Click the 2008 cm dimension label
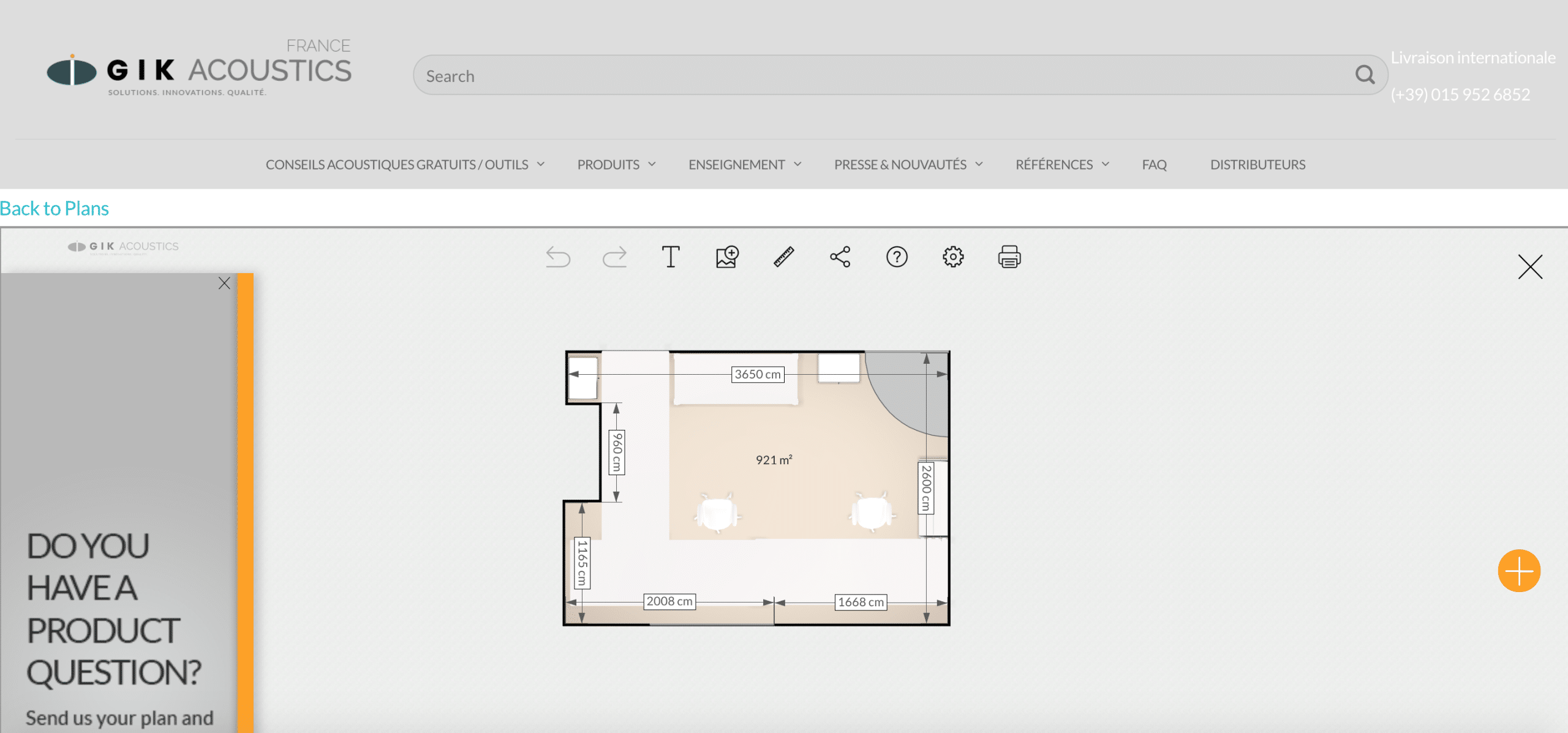This screenshot has width=1568, height=733. coord(669,601)
